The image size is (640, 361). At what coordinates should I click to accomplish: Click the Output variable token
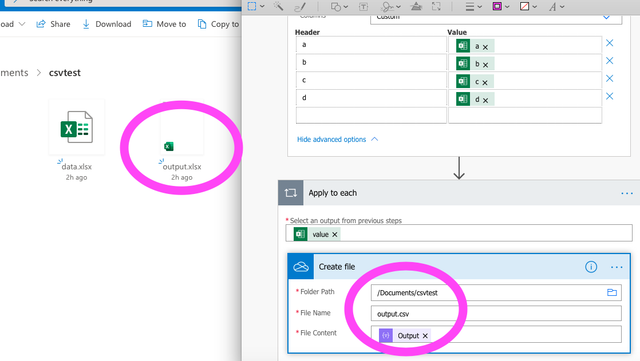click(x=404, y=336)
